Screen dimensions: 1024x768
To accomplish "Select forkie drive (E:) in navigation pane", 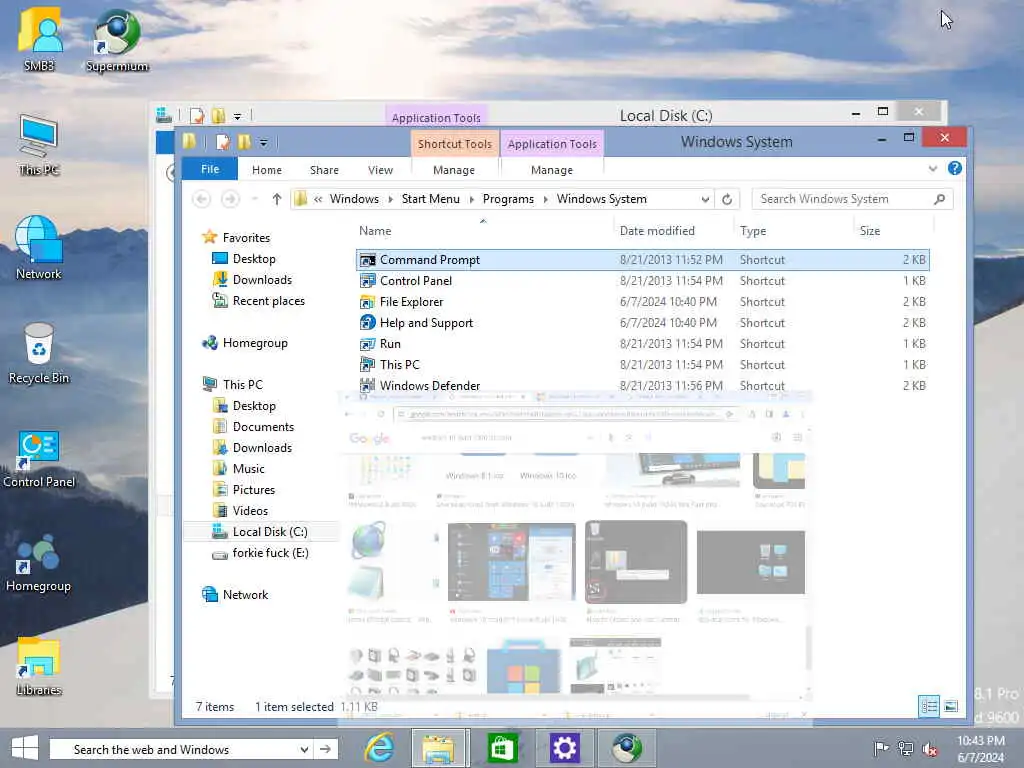I will coord(260,552).
